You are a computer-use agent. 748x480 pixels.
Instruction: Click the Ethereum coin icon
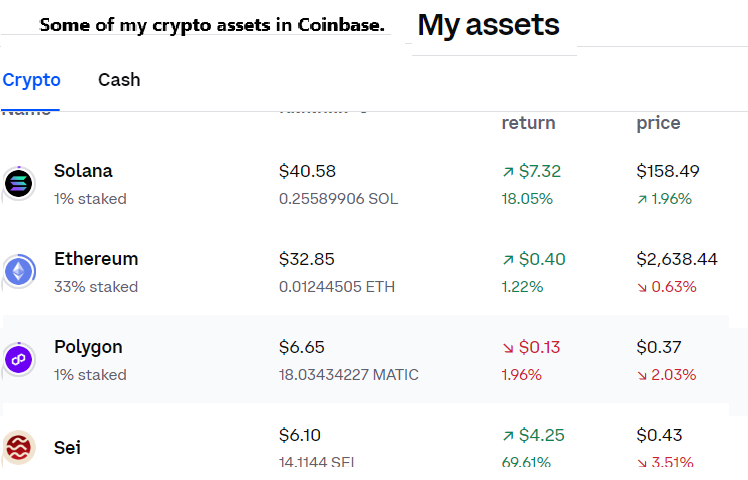(x=19, y=271)
